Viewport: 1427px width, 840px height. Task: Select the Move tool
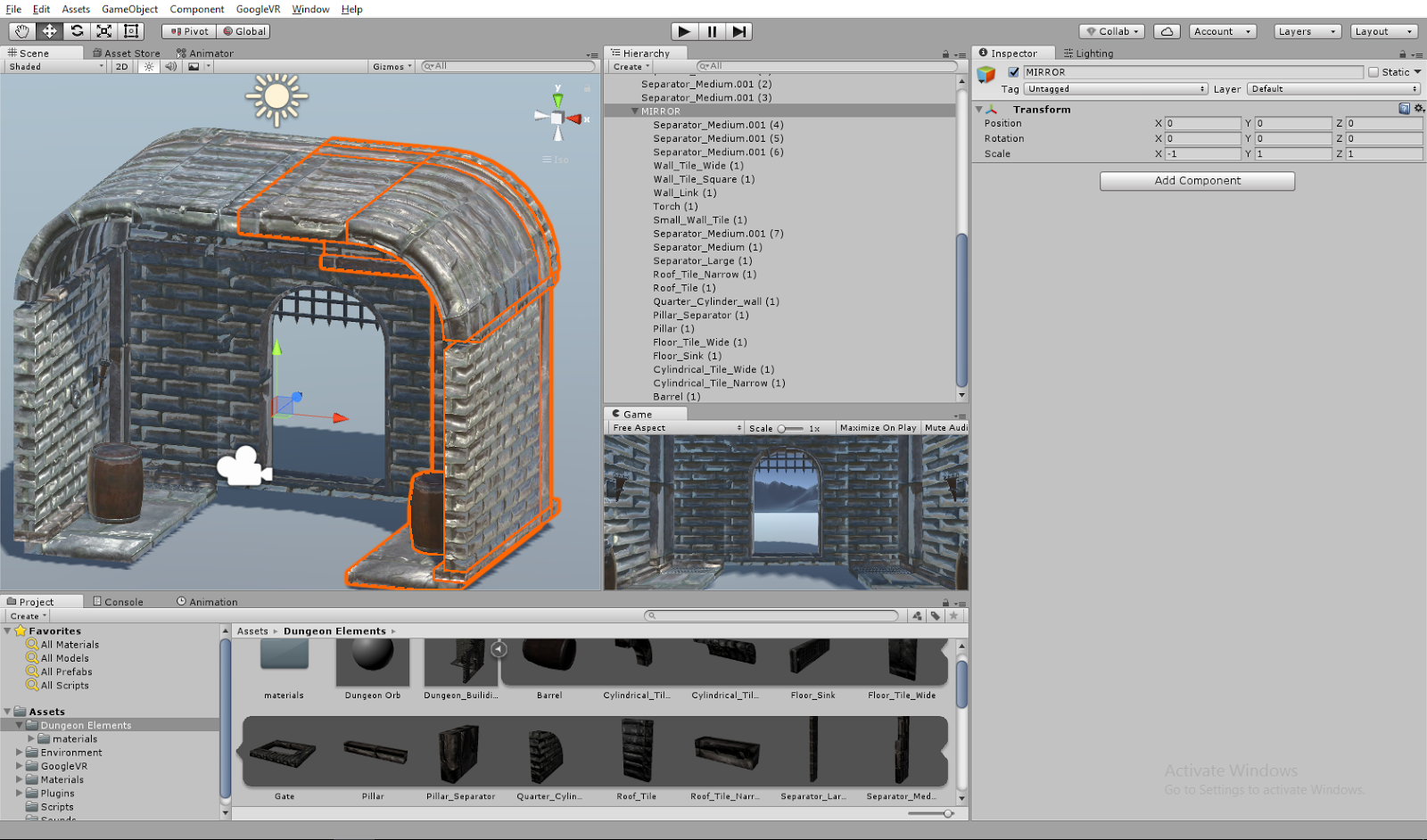tap(50, 31)
